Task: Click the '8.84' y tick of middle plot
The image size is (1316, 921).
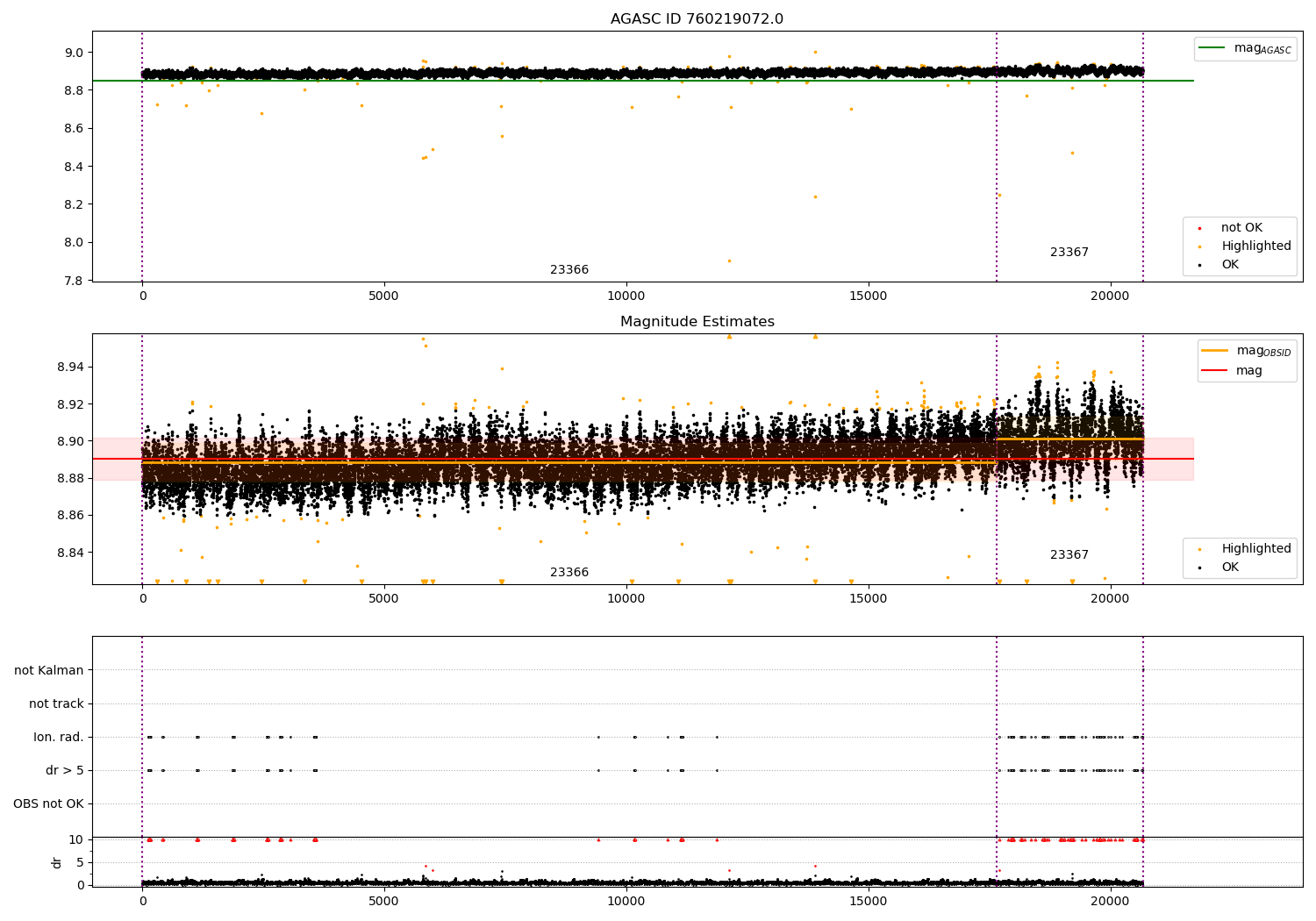Action: tap(70, 553)
